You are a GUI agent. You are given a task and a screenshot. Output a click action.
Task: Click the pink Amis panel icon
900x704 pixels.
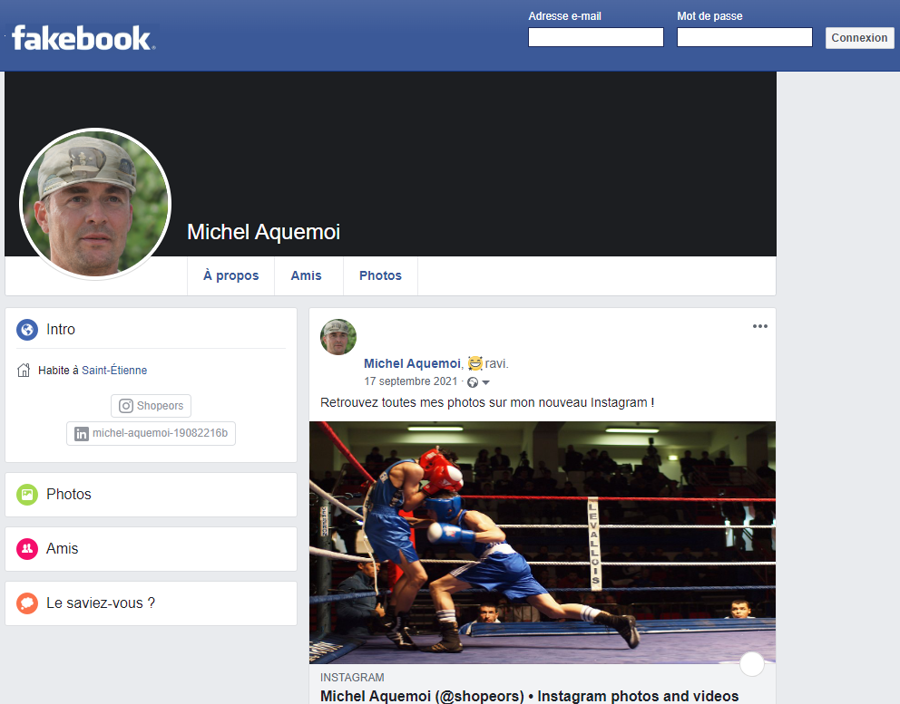pyautogui.click(x=27, y=549)
